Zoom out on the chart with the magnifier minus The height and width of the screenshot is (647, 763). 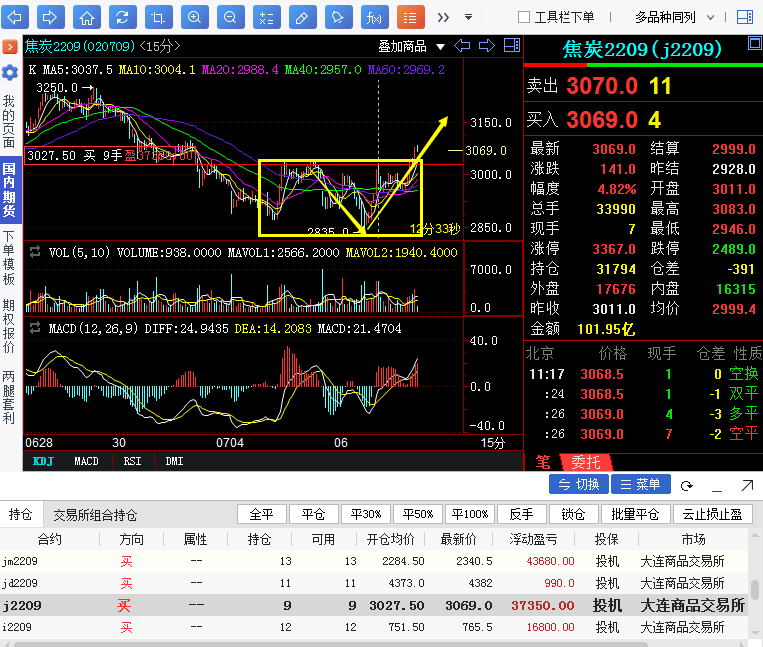[230, 17]
